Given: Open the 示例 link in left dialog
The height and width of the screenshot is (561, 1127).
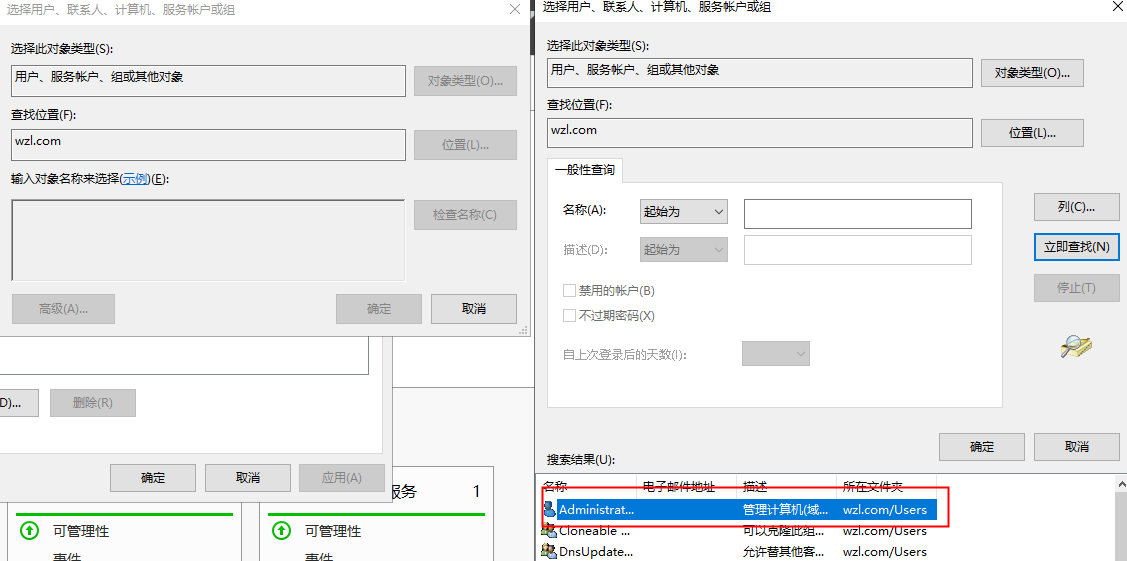Looking at the screenshot, I should click(x=135, y=179).
